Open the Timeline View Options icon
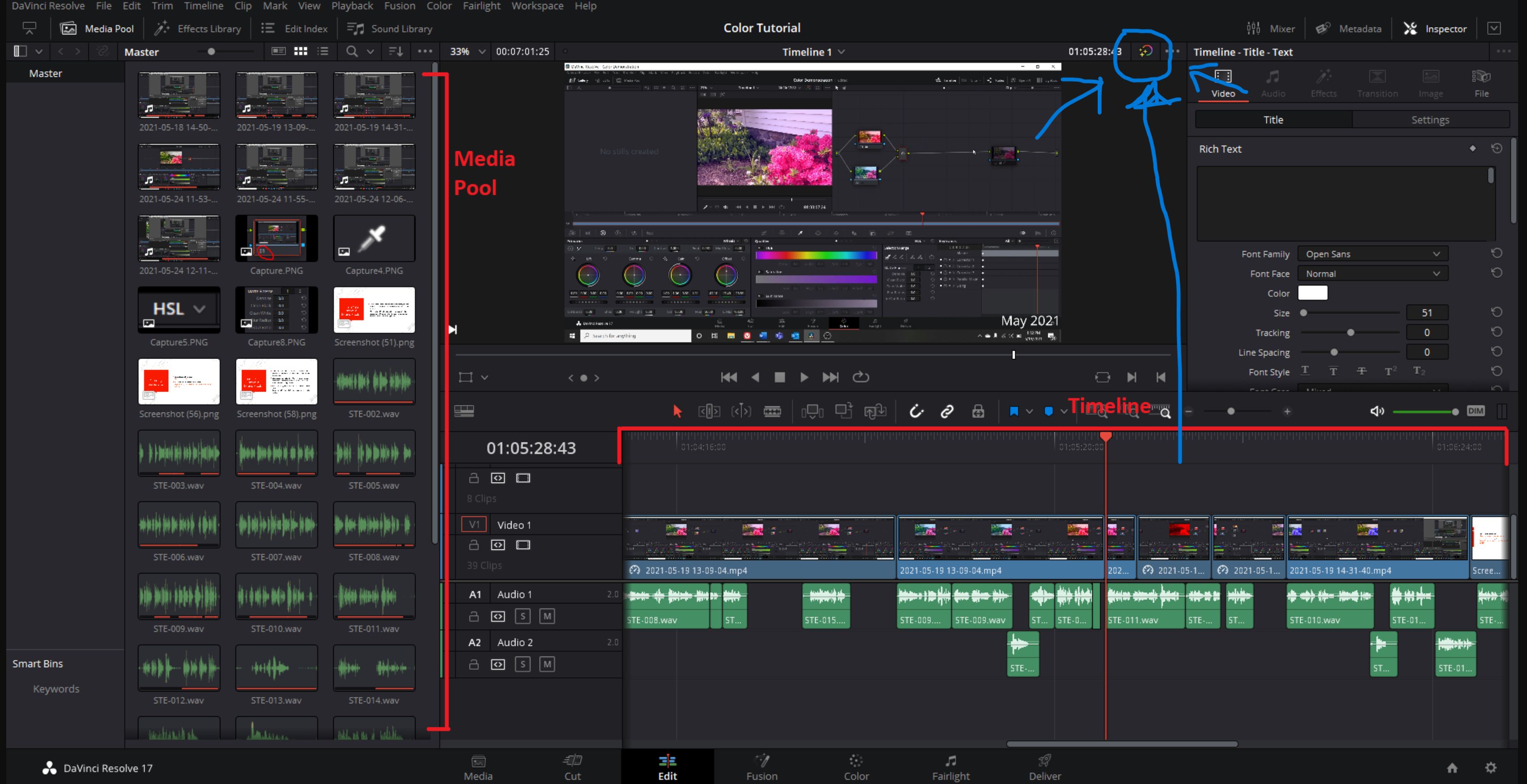1527x784 pixels. (464, 411)
